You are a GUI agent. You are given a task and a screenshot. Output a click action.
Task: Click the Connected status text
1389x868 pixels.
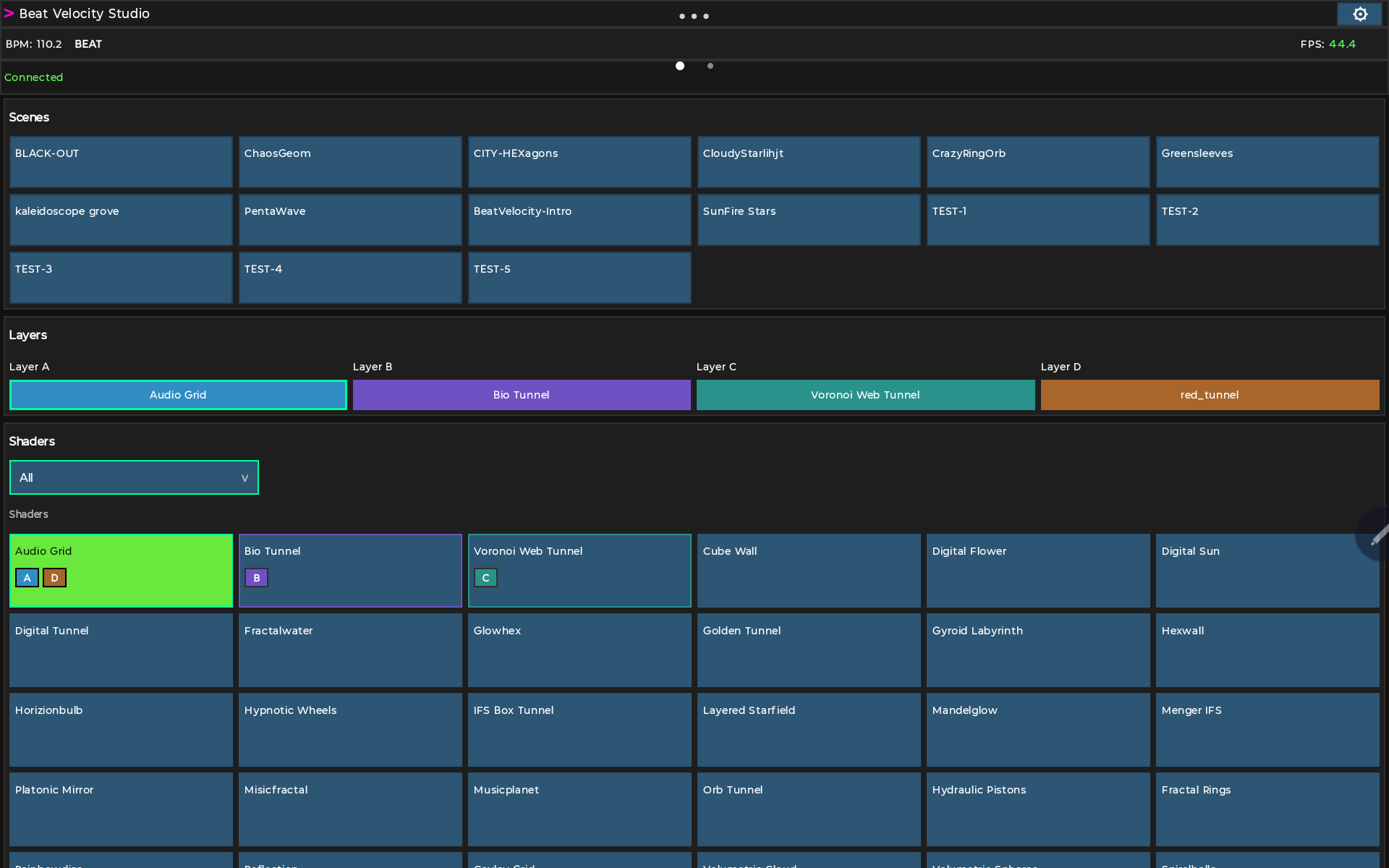pyautogui.click(x=34, y=77)
